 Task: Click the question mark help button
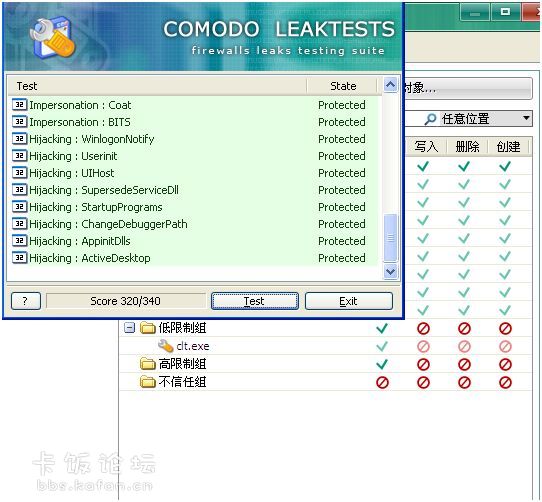click(x=26, y=301)
